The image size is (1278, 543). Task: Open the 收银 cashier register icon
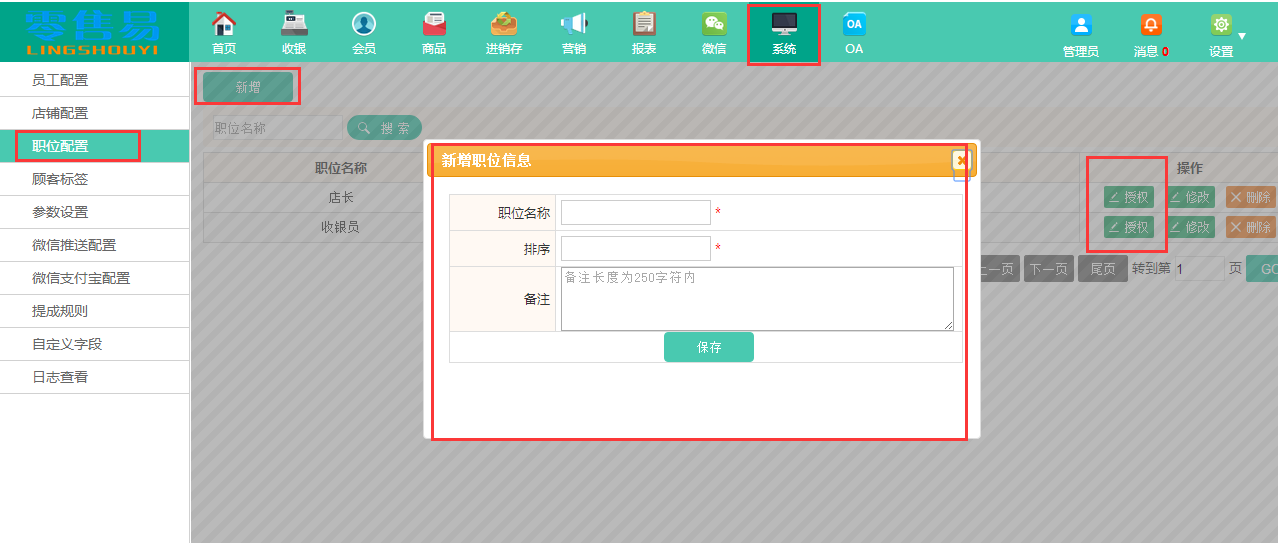click(x=294, y=24)
